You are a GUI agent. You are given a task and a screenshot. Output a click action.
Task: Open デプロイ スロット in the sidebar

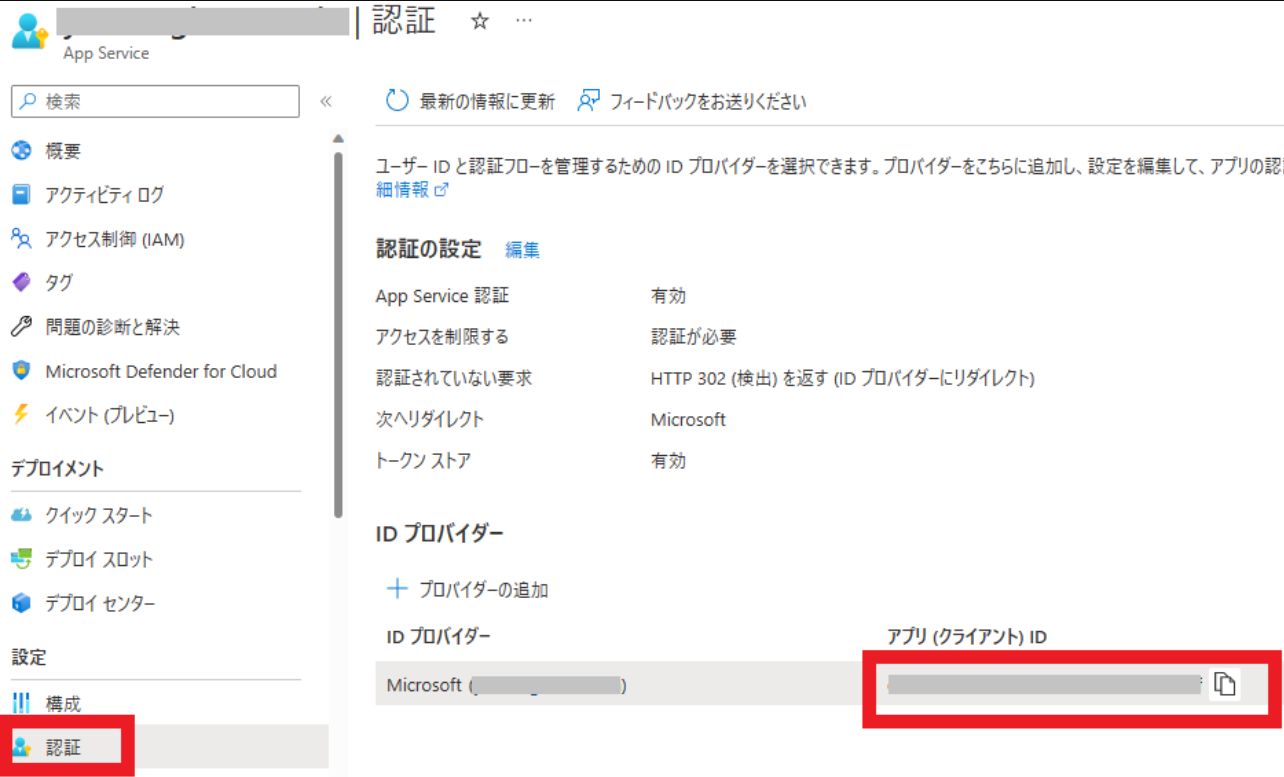point(98,559)
